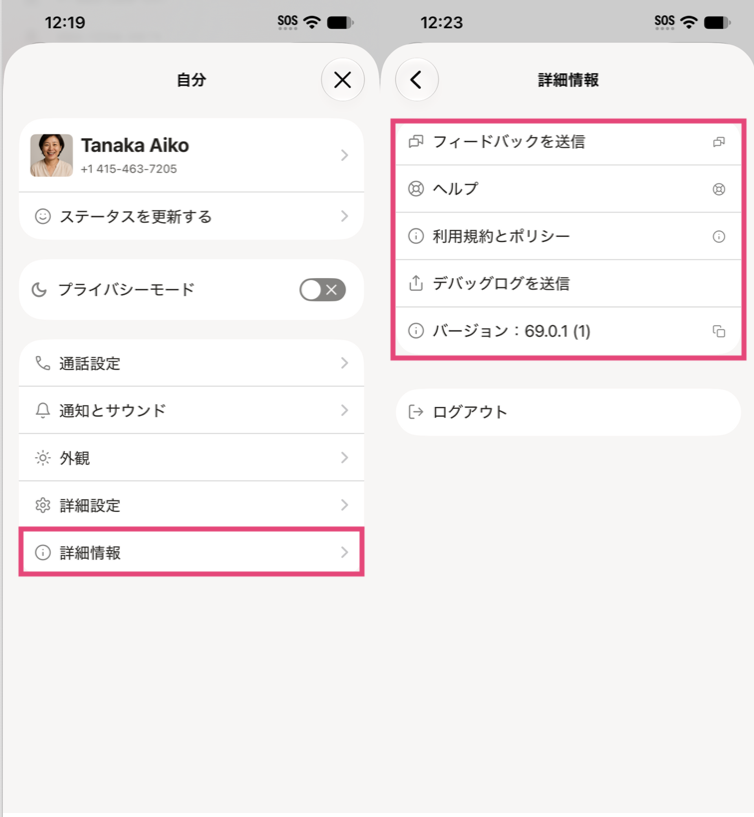Expand the 外観 row chevron

[x=344, y=458]
